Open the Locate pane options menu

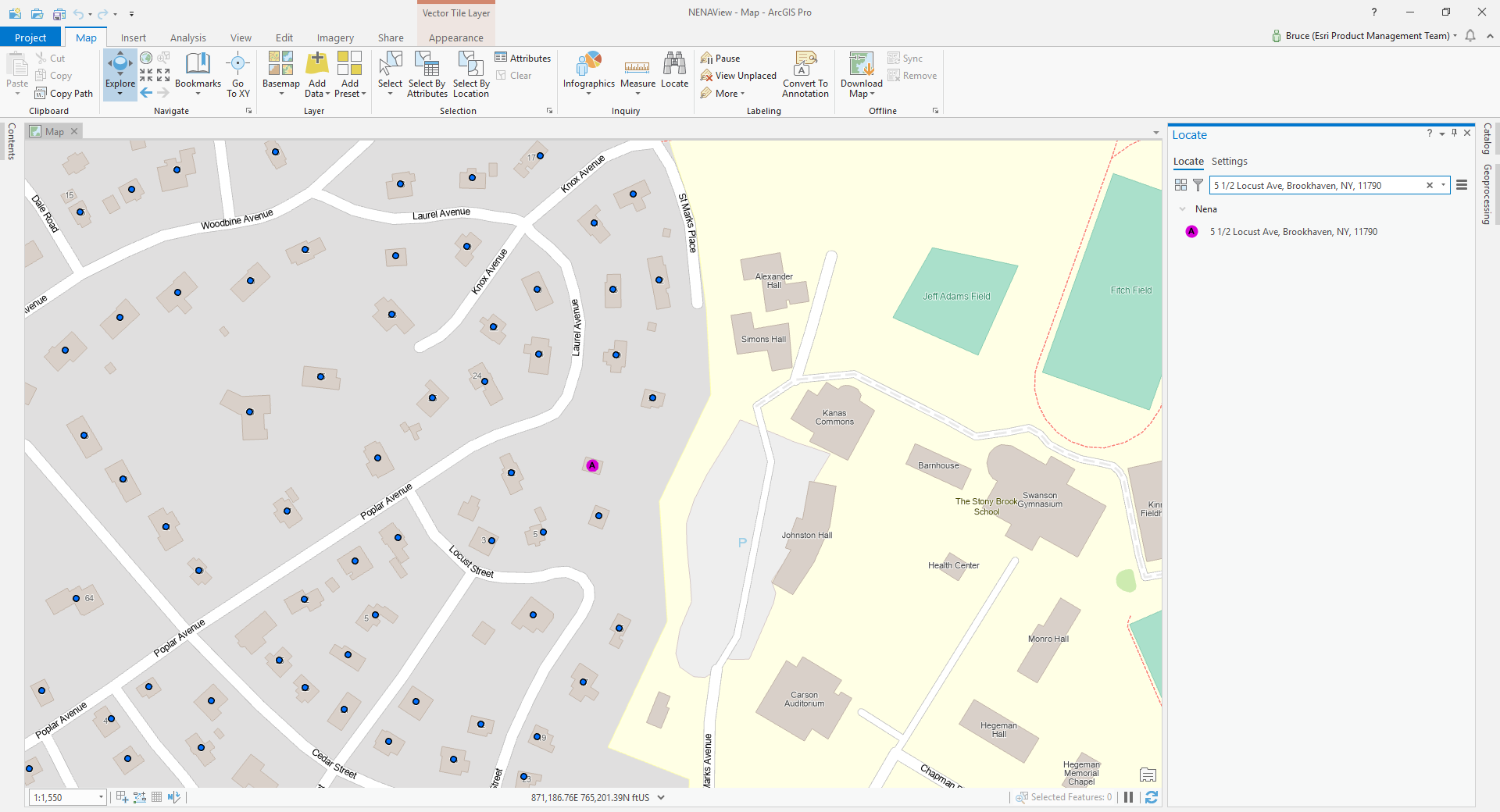pyautogui.click(x=1462, y=185)
